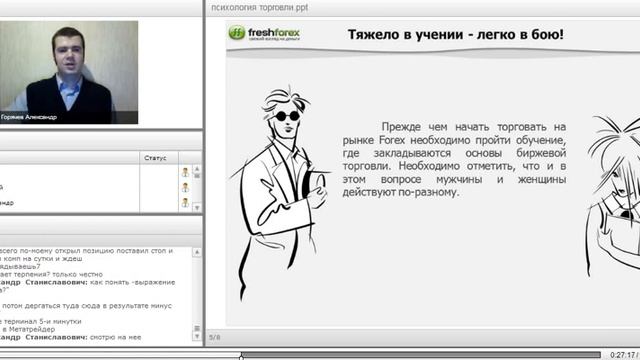The image size is (640, 360).
Task: Click the chat message 'смотрю на нее'
Action: tap(115, 337)
